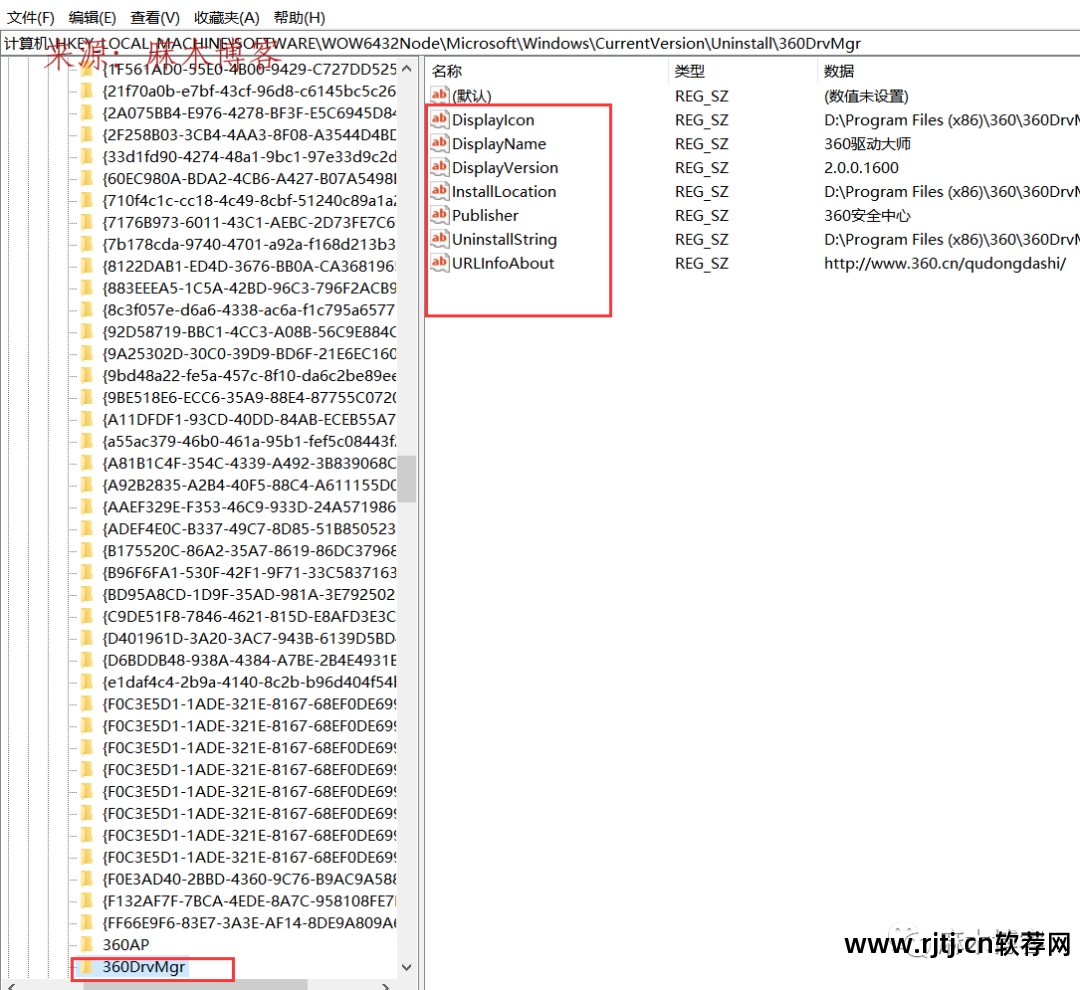Open the 文件(F) menu
Screen dimensions: 1080x990
click(30, 17)
